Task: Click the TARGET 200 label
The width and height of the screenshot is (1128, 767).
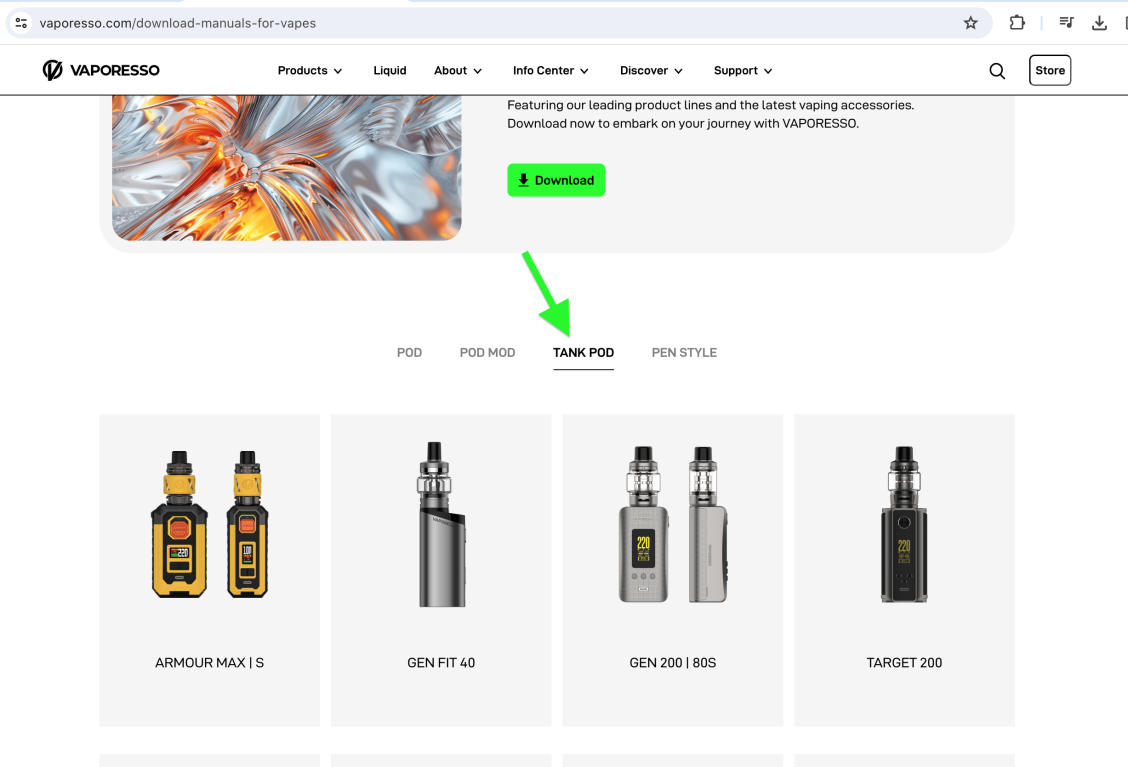Action: click(904, 663)
